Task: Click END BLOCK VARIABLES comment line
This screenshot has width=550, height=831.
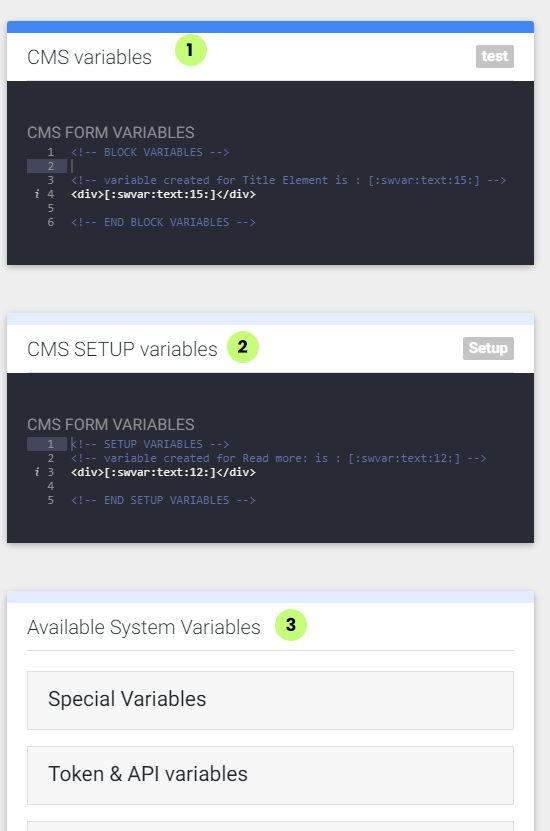Action: click(x=163, y=222)
